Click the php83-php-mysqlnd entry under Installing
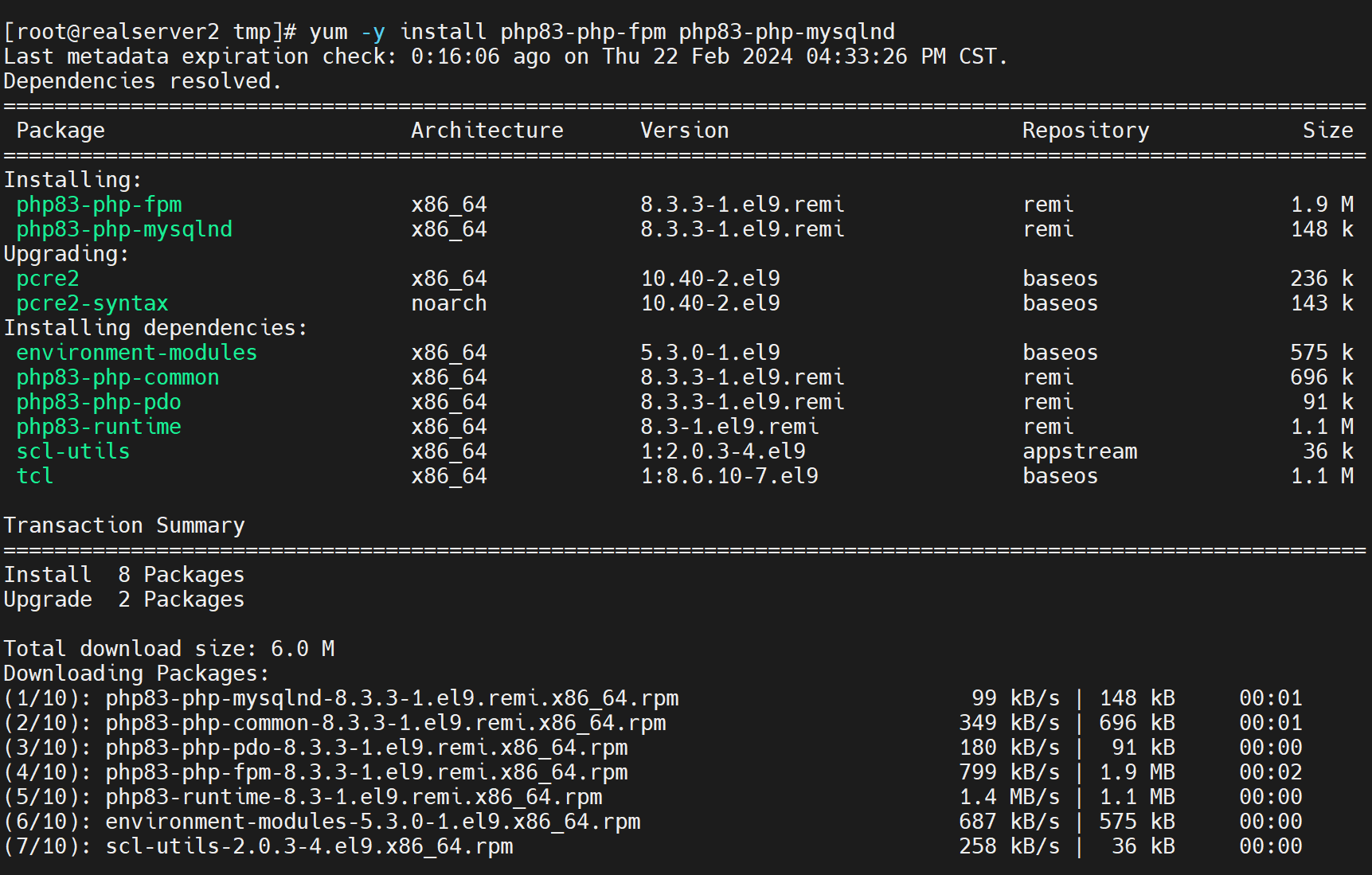1372x875 pixels. pos(124,229)
